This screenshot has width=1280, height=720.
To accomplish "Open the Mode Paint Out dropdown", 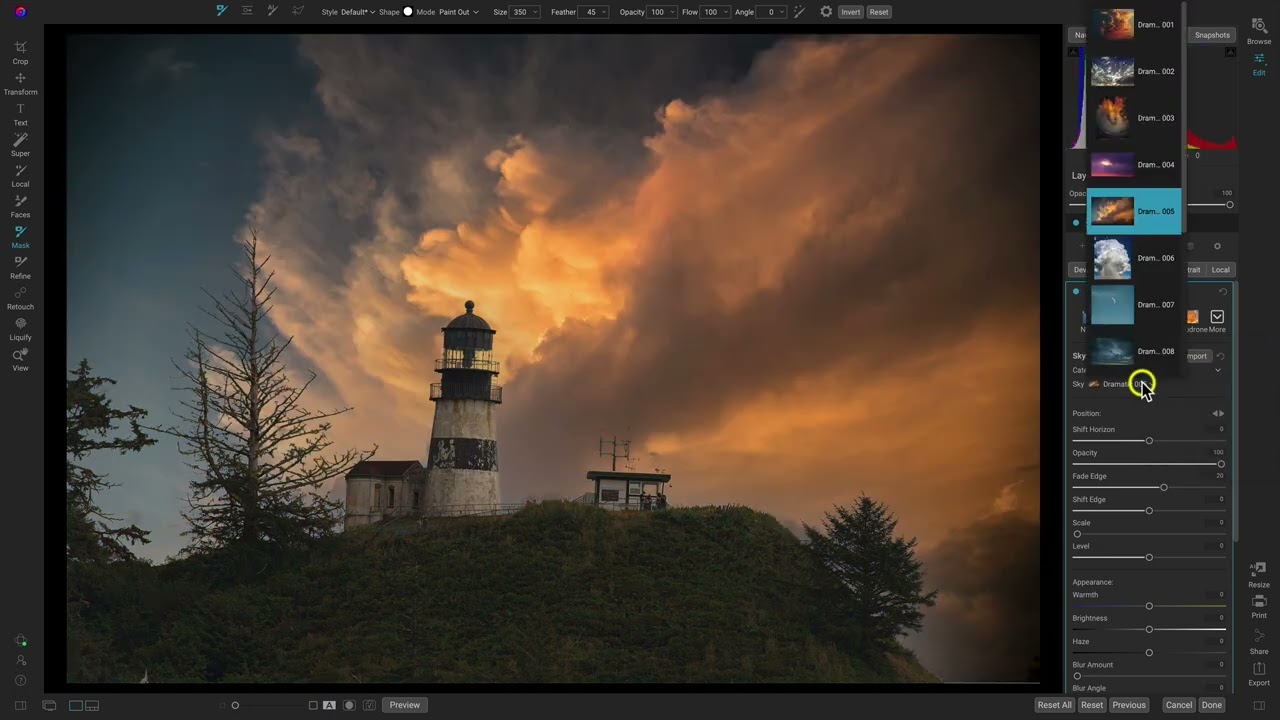I will pyautogui.click(x=459, y=12).
